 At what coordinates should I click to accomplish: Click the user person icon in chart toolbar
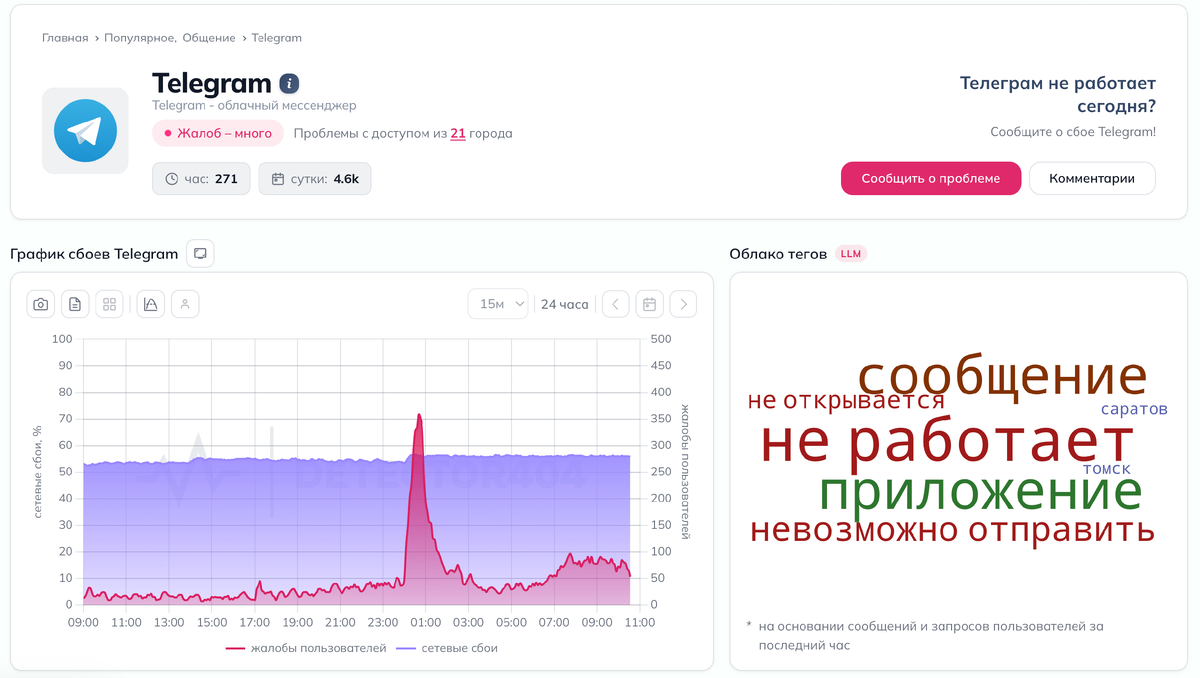(x=185, y=304)
